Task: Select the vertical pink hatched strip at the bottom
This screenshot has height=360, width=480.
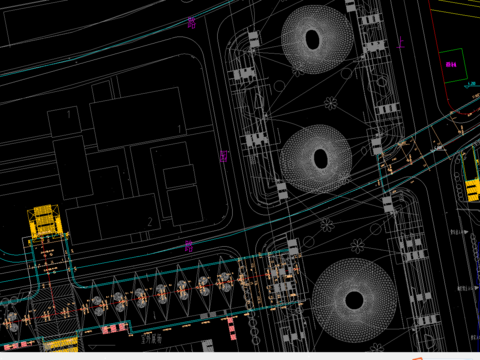Action: coord(231,328)
